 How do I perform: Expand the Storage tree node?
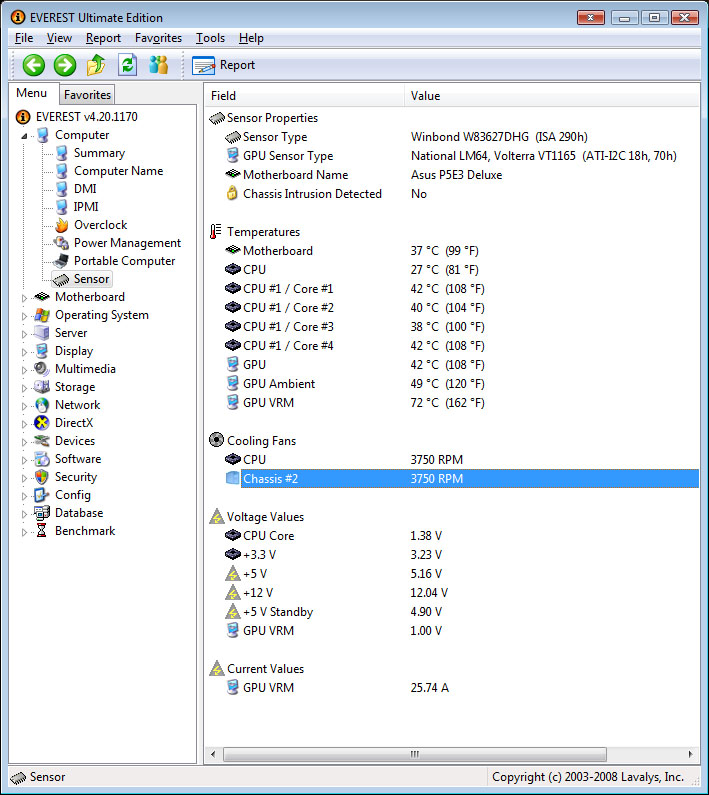pyautogui.click(x=24, y=388)
